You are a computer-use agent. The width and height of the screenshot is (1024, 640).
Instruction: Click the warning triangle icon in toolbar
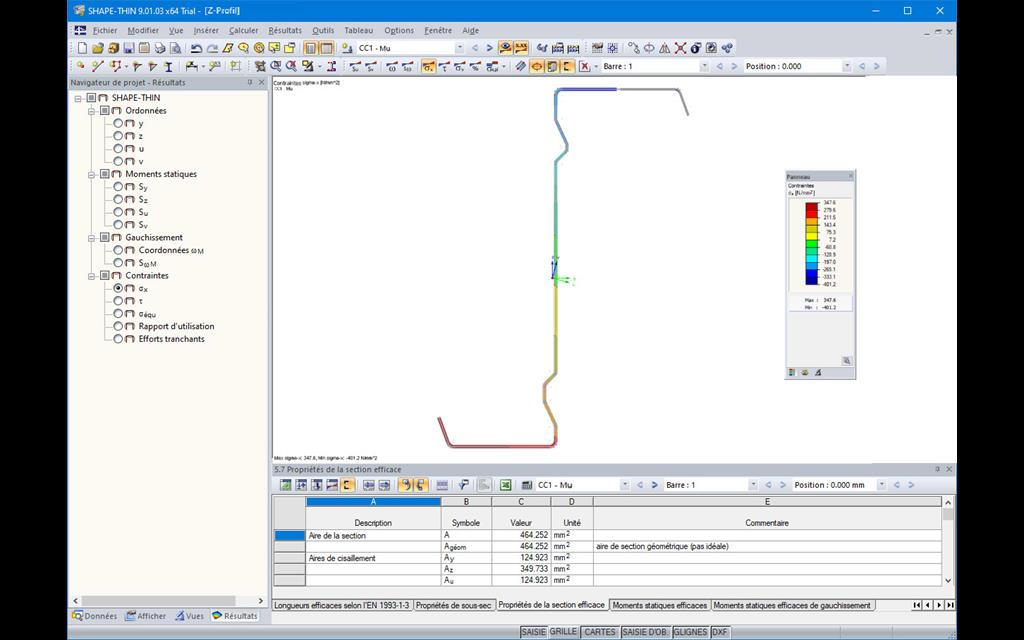pos(665,48)
